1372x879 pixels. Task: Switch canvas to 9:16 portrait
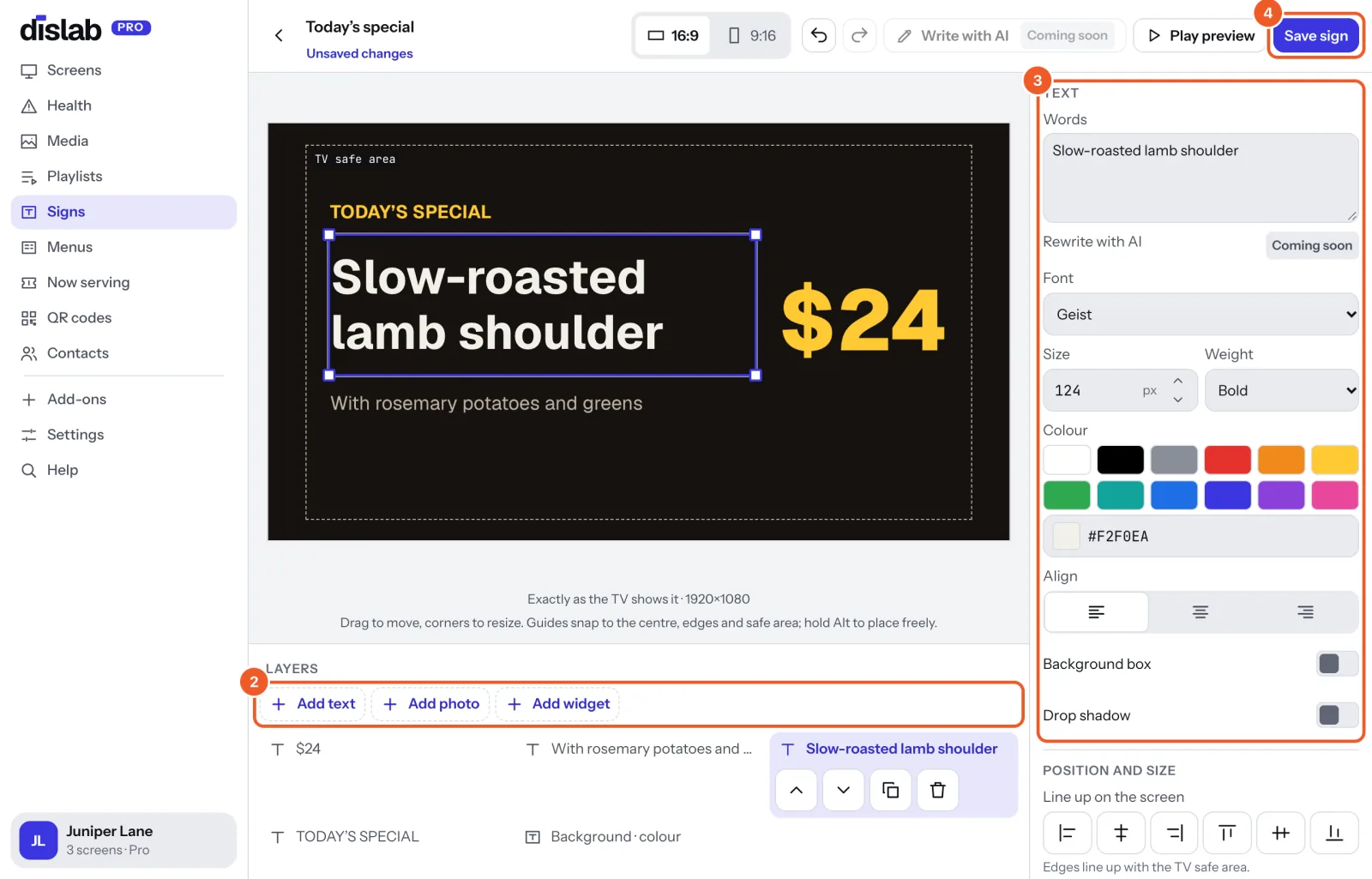click(752, 35)
